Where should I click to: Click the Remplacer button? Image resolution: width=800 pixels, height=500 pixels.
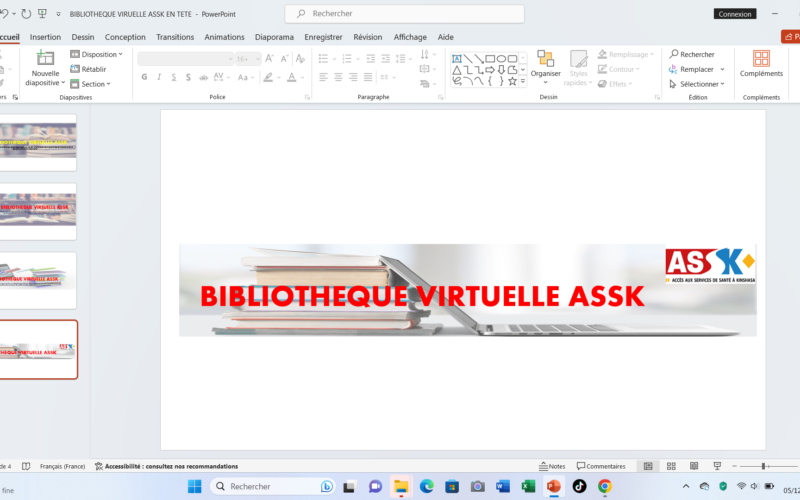pyautogui.click(x=696, y=69)
